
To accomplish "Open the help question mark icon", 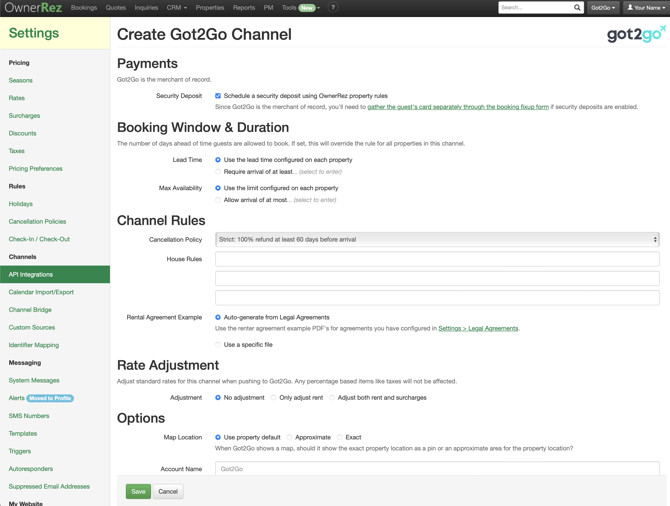I will pos(333,8).
